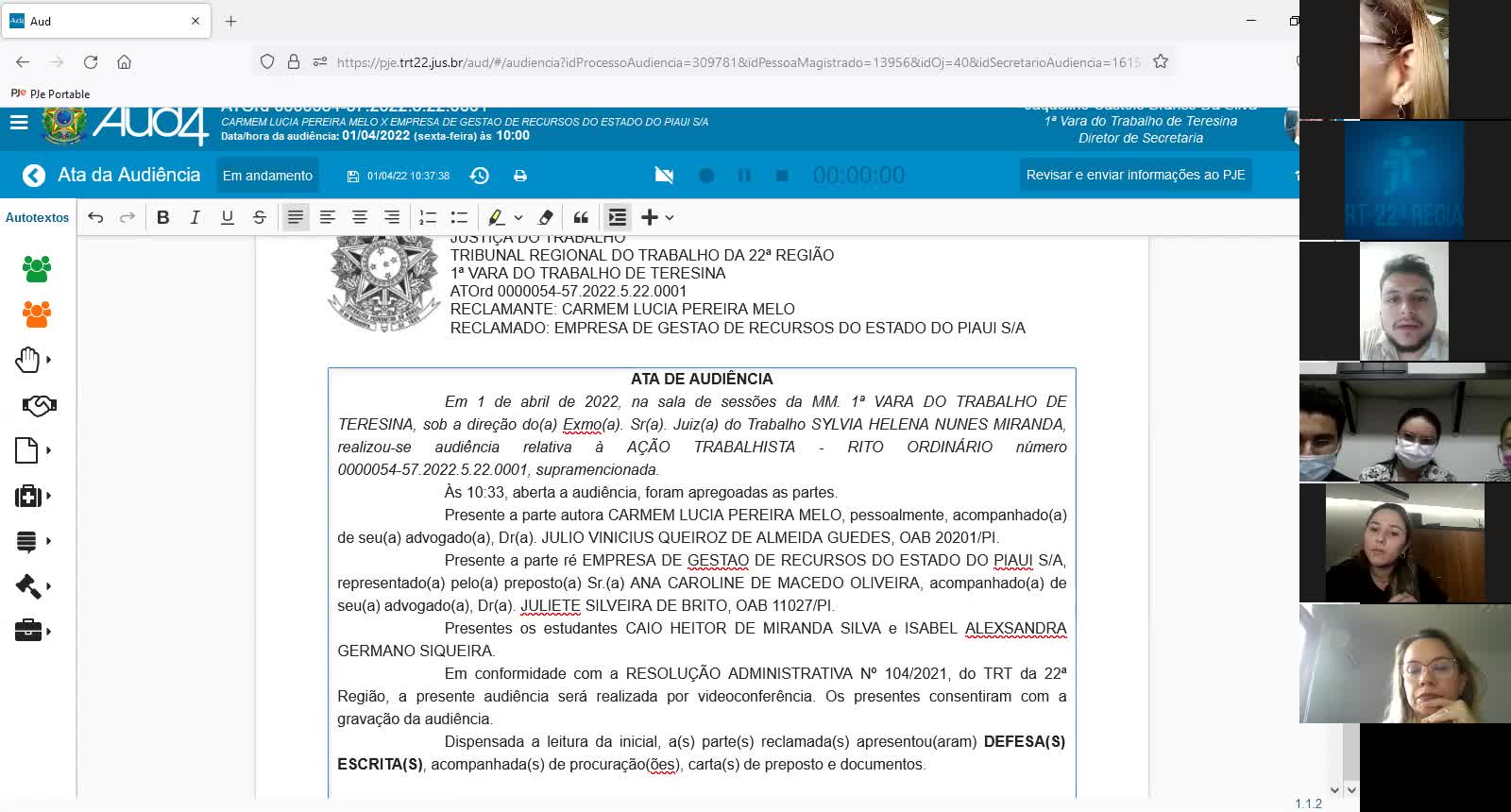The height and width of the screenshot is (812, 1511).
Task: Click the ATA DE AUDIÊNCIA heading
Action: 702,379
